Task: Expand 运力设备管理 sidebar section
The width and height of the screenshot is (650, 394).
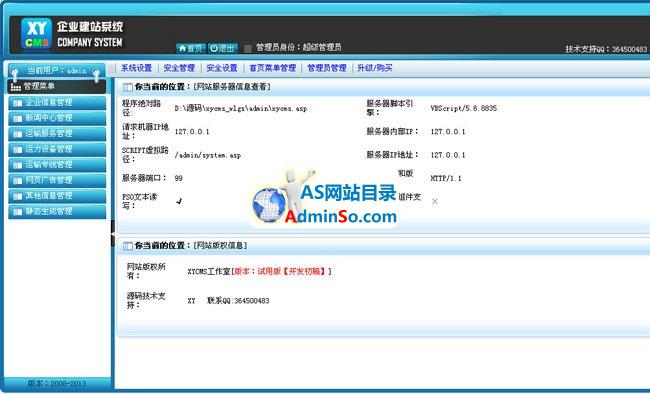Action: click(x=57, y=149)
